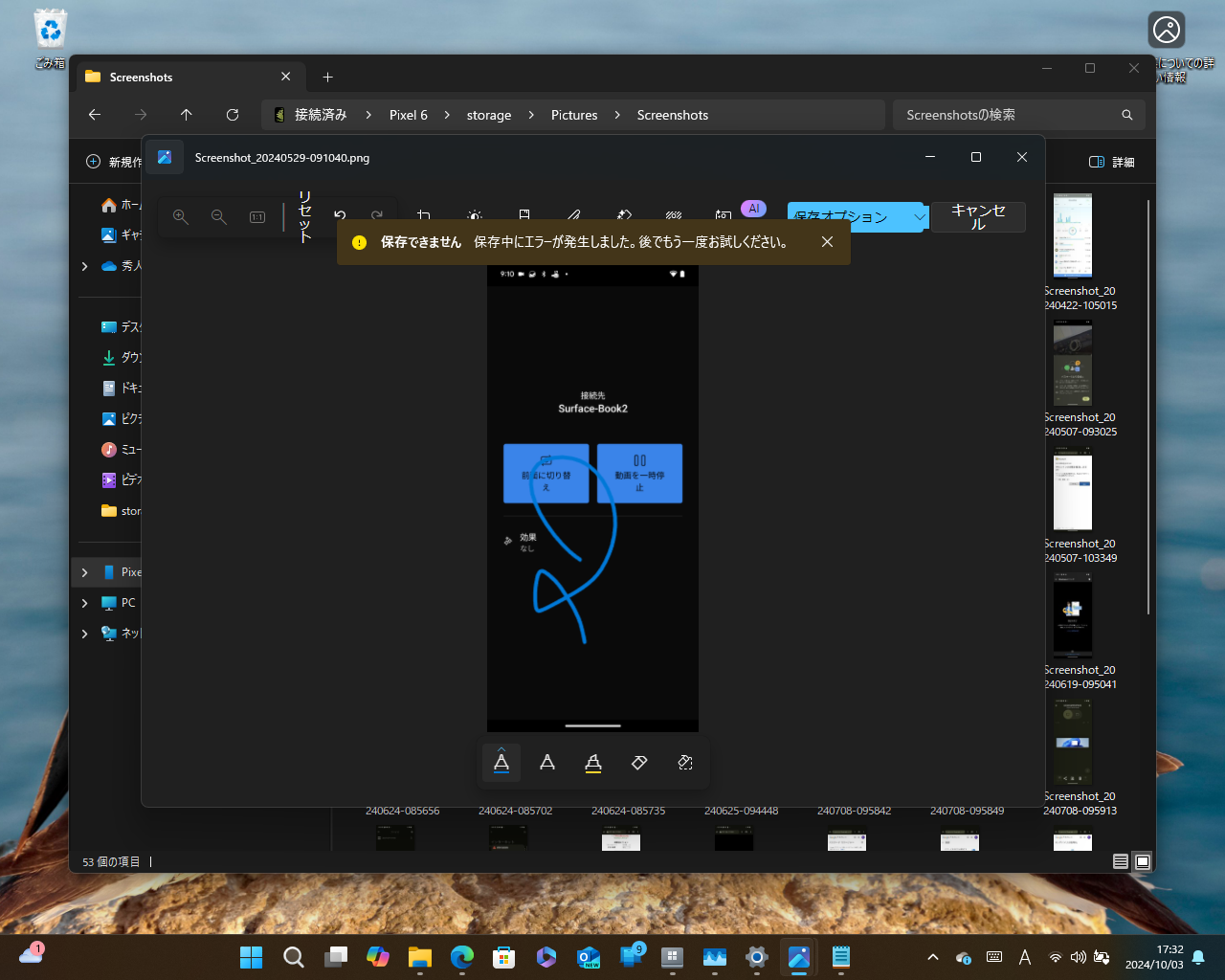Open Microsoft Edge from taskbar
The width and height of the screenshot is (1225, 980).
click(462, 957)
